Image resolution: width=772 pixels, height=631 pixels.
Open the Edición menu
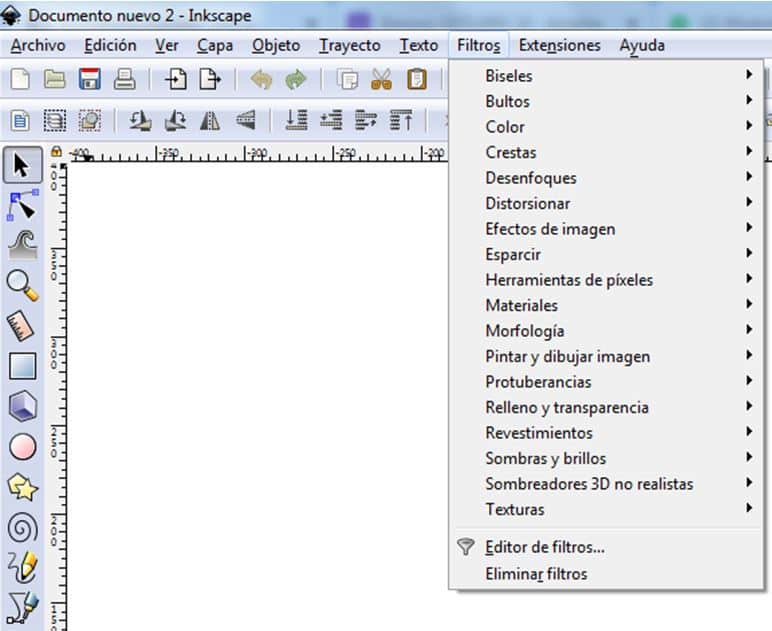pos(110,45)
